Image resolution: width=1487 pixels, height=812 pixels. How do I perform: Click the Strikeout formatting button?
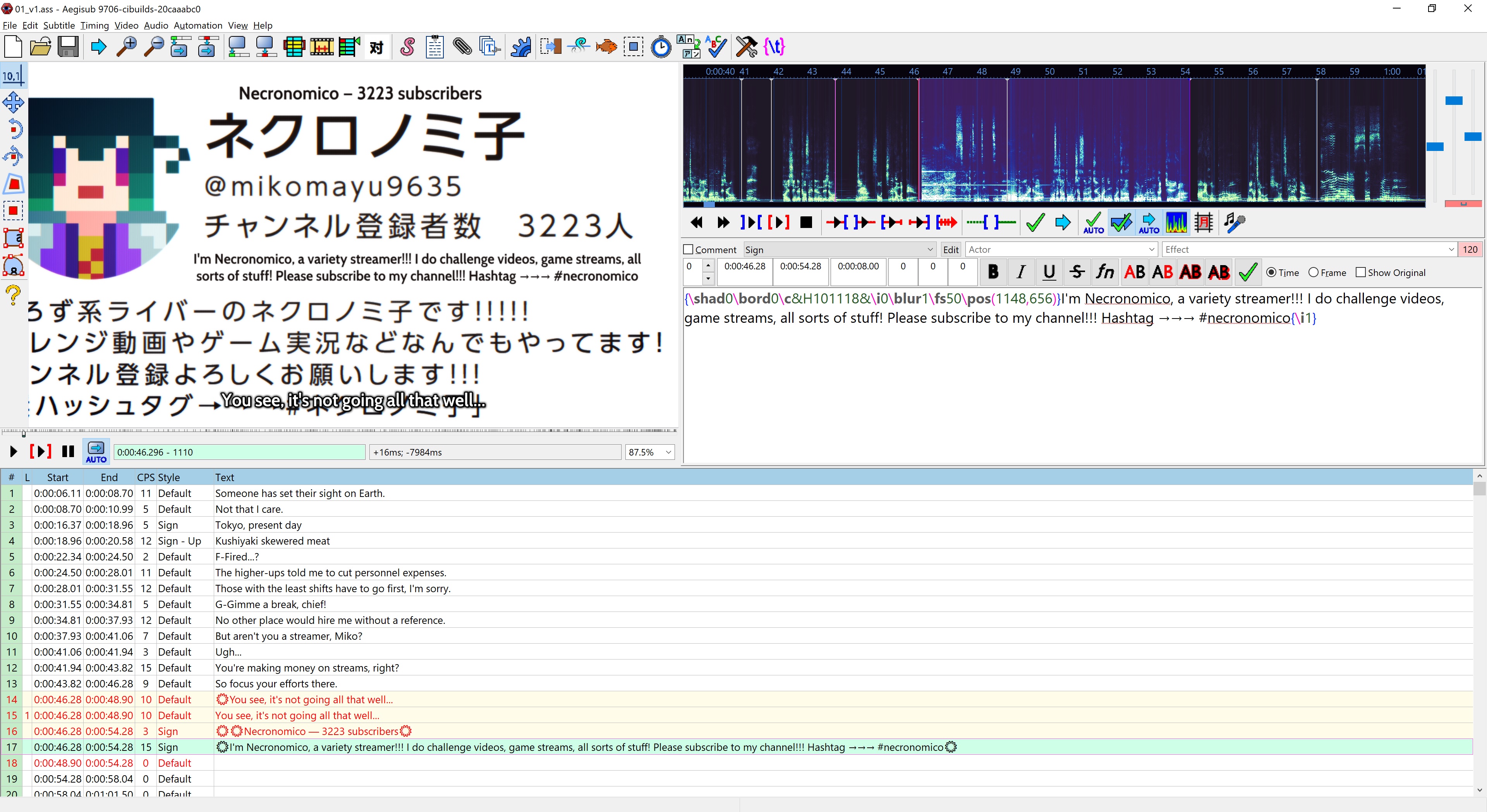pos(1077,272)
